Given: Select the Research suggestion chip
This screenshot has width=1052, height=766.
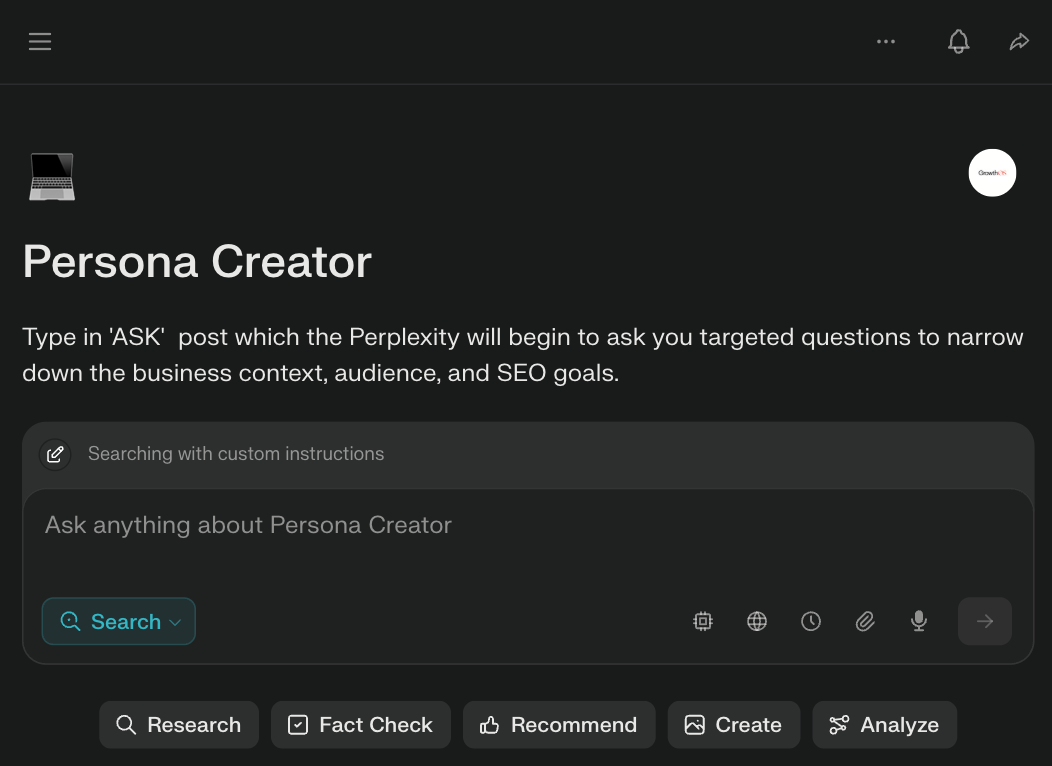Looking at the screenshot, I should (x=179, y=724).
